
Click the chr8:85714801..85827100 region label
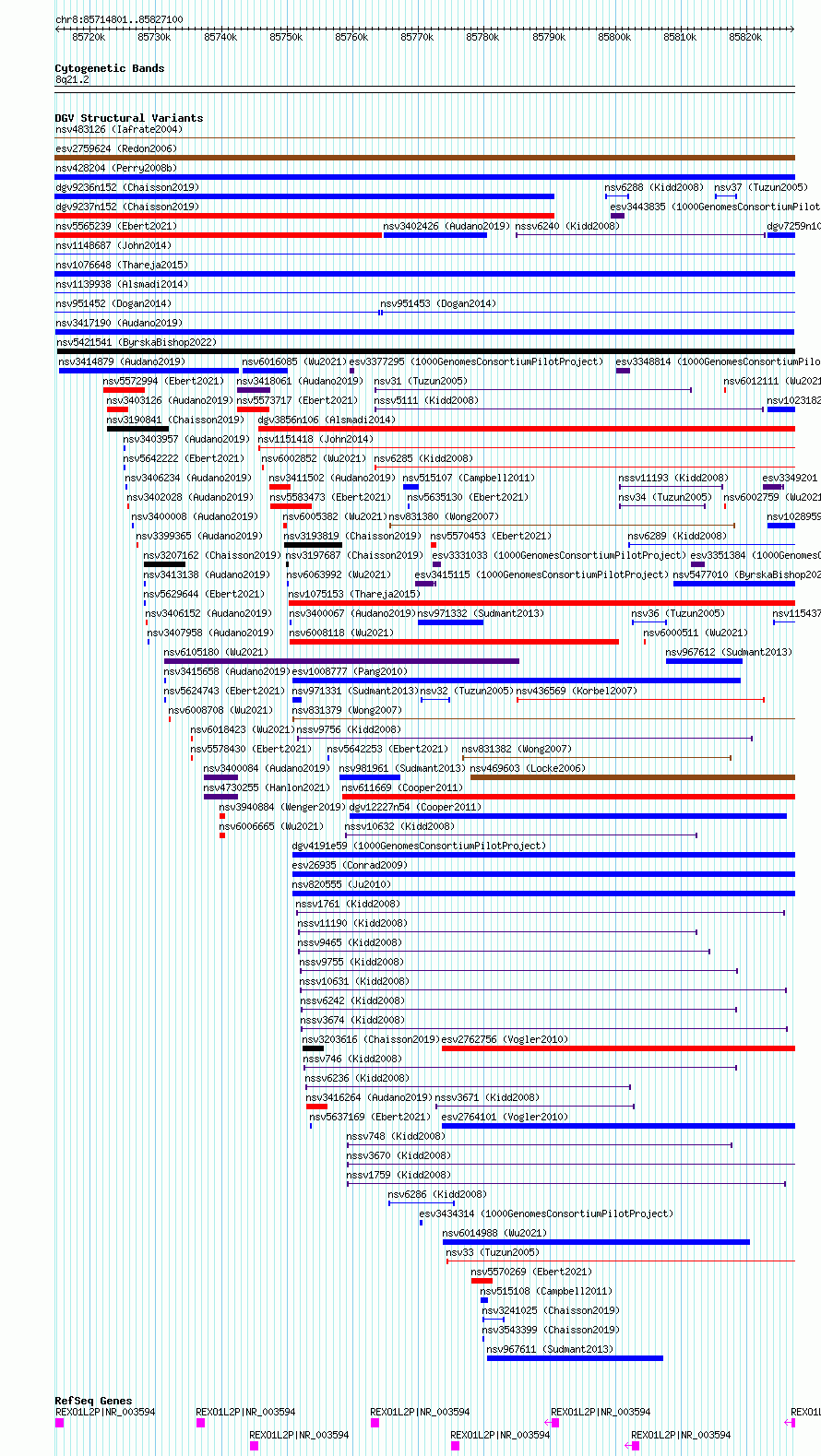tap(119, 19)
